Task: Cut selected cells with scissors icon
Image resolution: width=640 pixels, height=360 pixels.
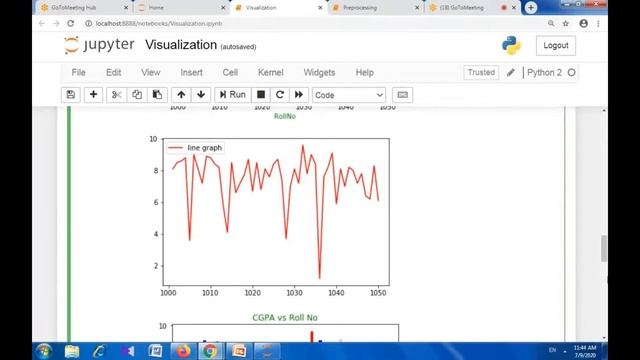Action: click(116, 95)
